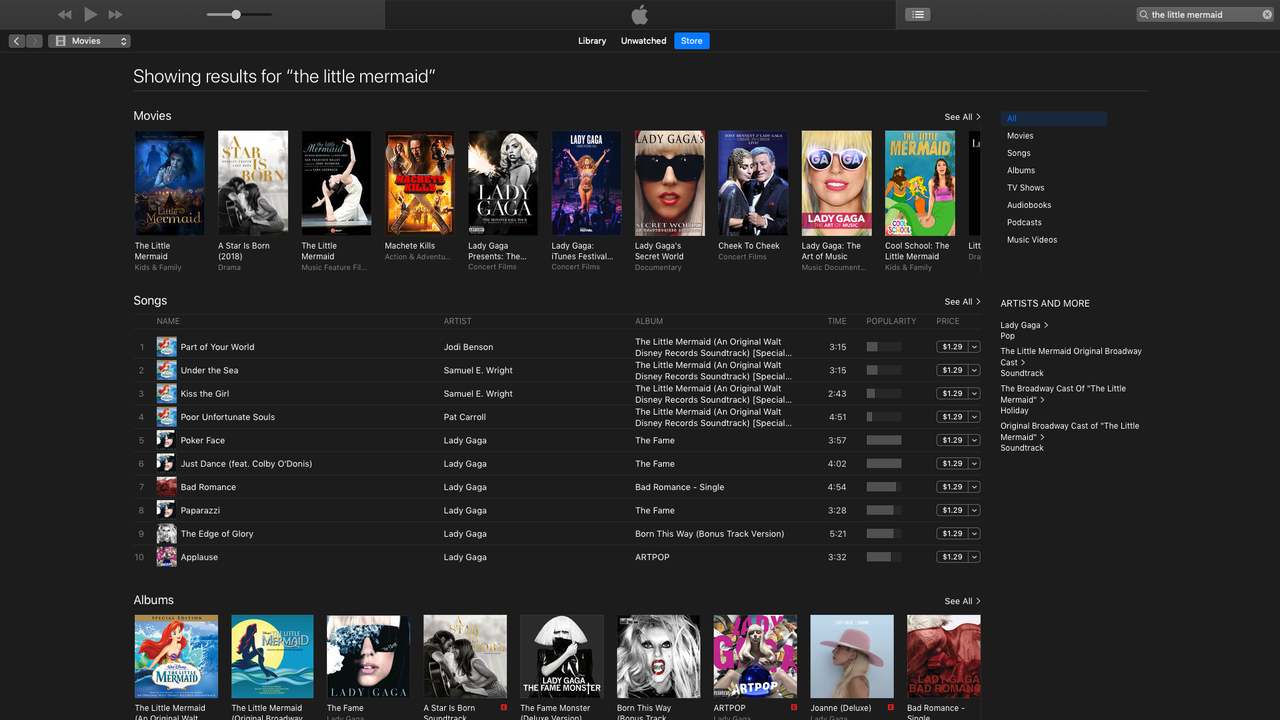Expand price options for Part of Your World
The image size is (1280, 720).
pyautogui.click(x=974, y=347)
